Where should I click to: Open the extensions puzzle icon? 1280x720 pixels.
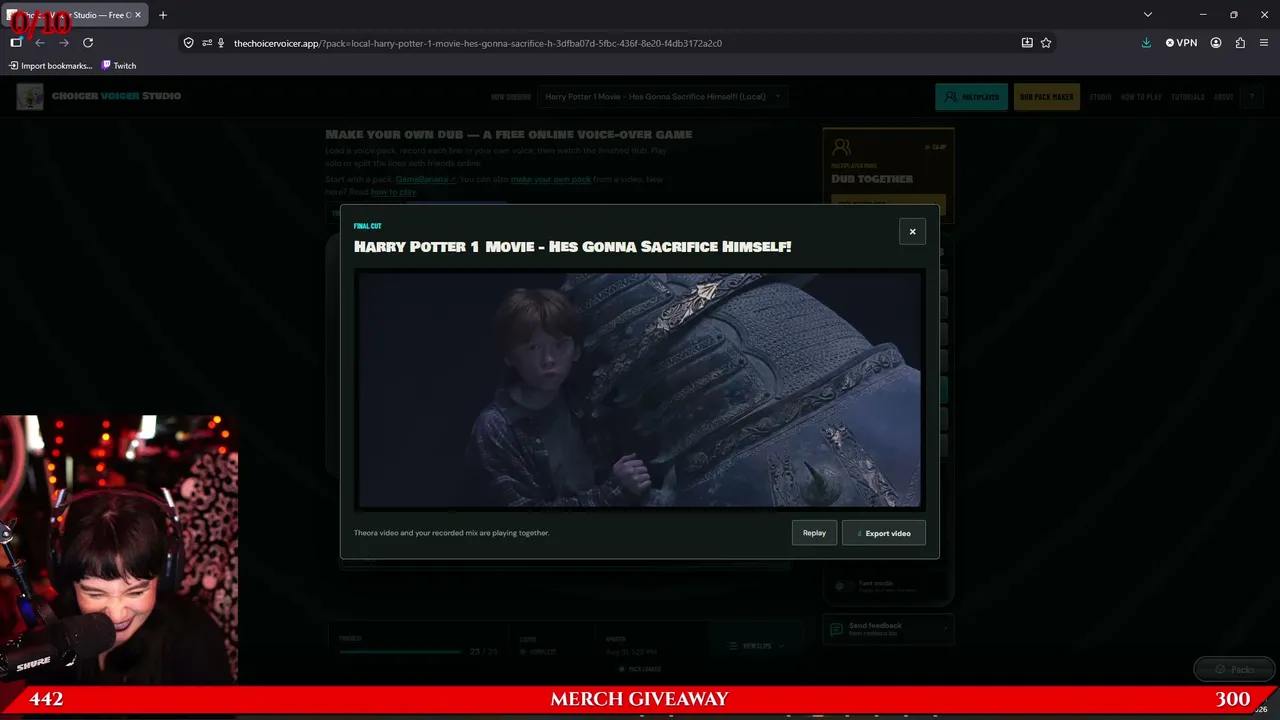coord(1240,43)
